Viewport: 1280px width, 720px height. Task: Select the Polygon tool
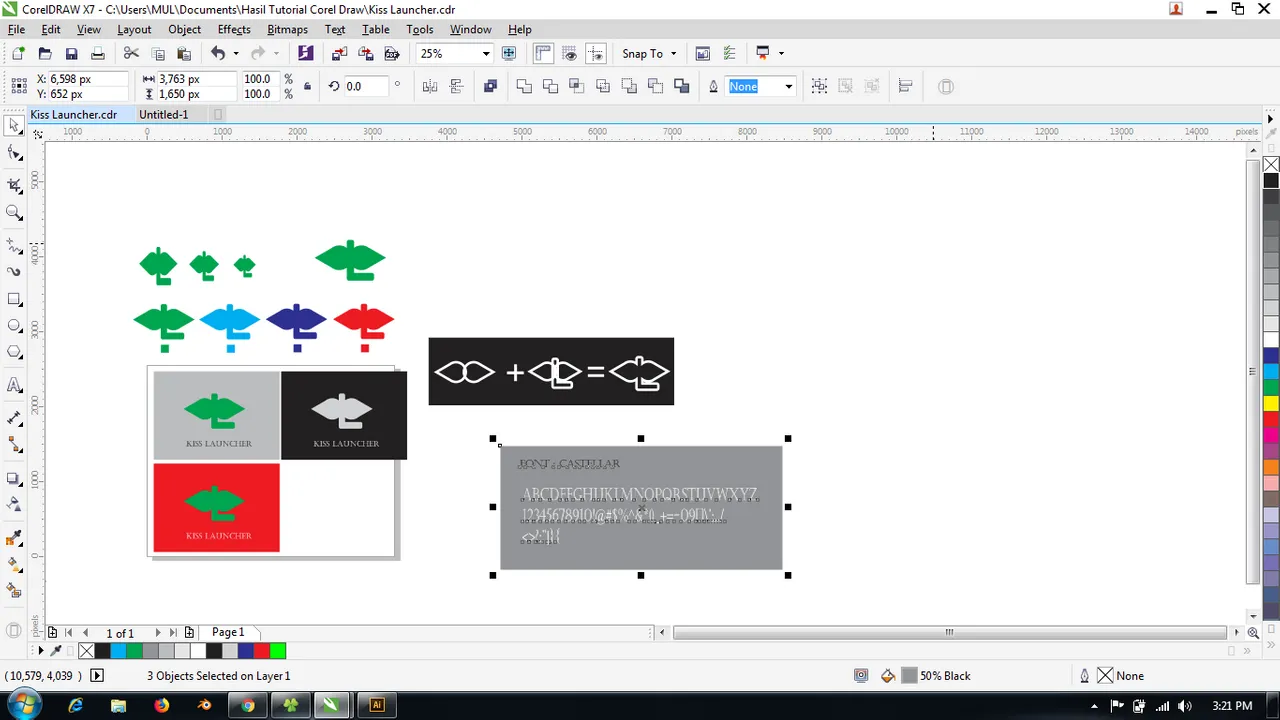(x=14, y=352)
